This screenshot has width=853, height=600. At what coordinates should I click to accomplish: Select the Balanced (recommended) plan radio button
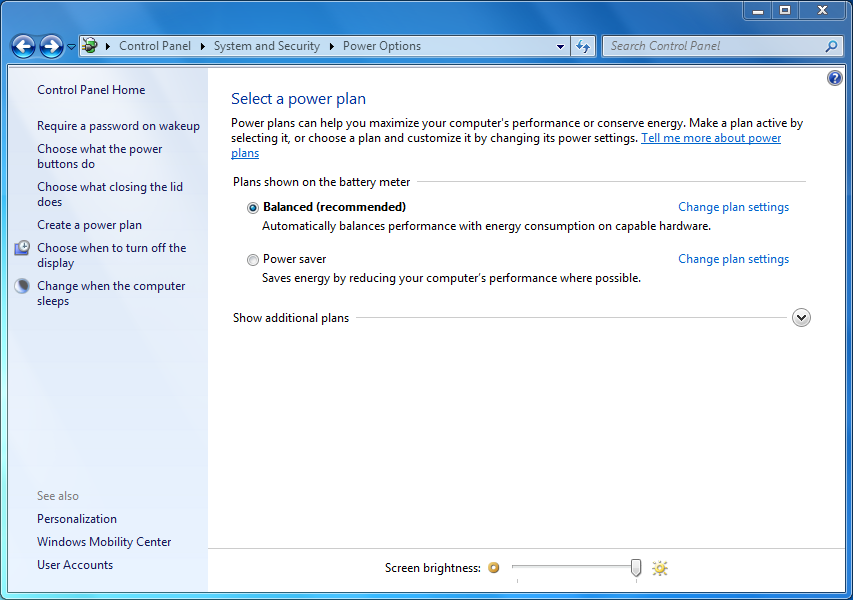252,208
